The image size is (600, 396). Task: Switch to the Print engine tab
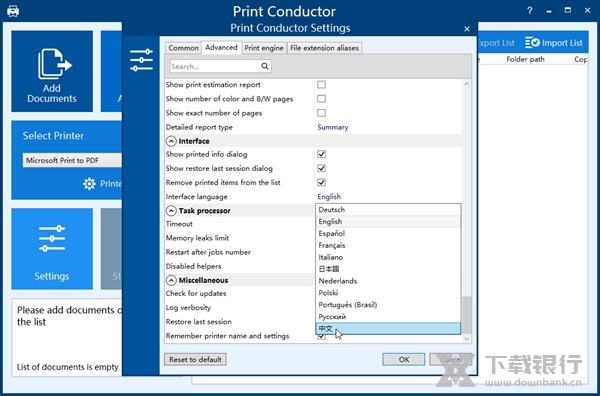pyautogui.click(x=264, y=48)
